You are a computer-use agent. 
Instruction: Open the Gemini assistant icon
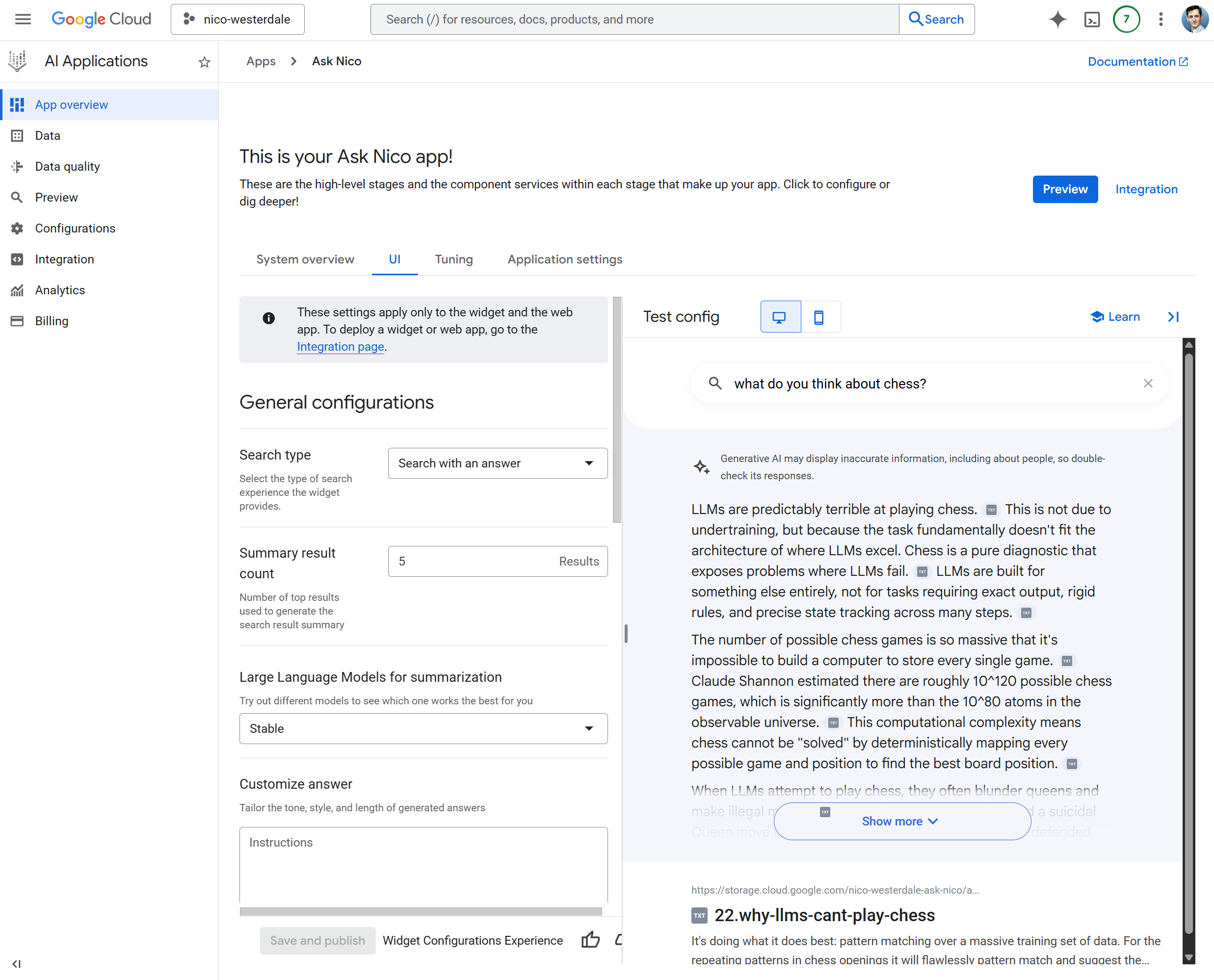[1057, 19]
